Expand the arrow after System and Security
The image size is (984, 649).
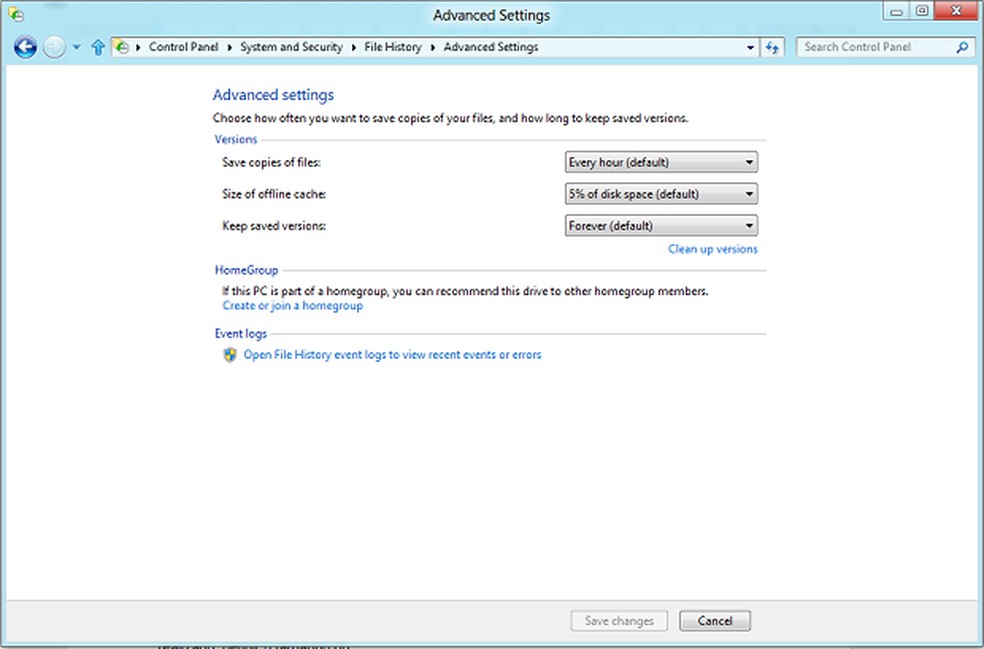(353, 47)
